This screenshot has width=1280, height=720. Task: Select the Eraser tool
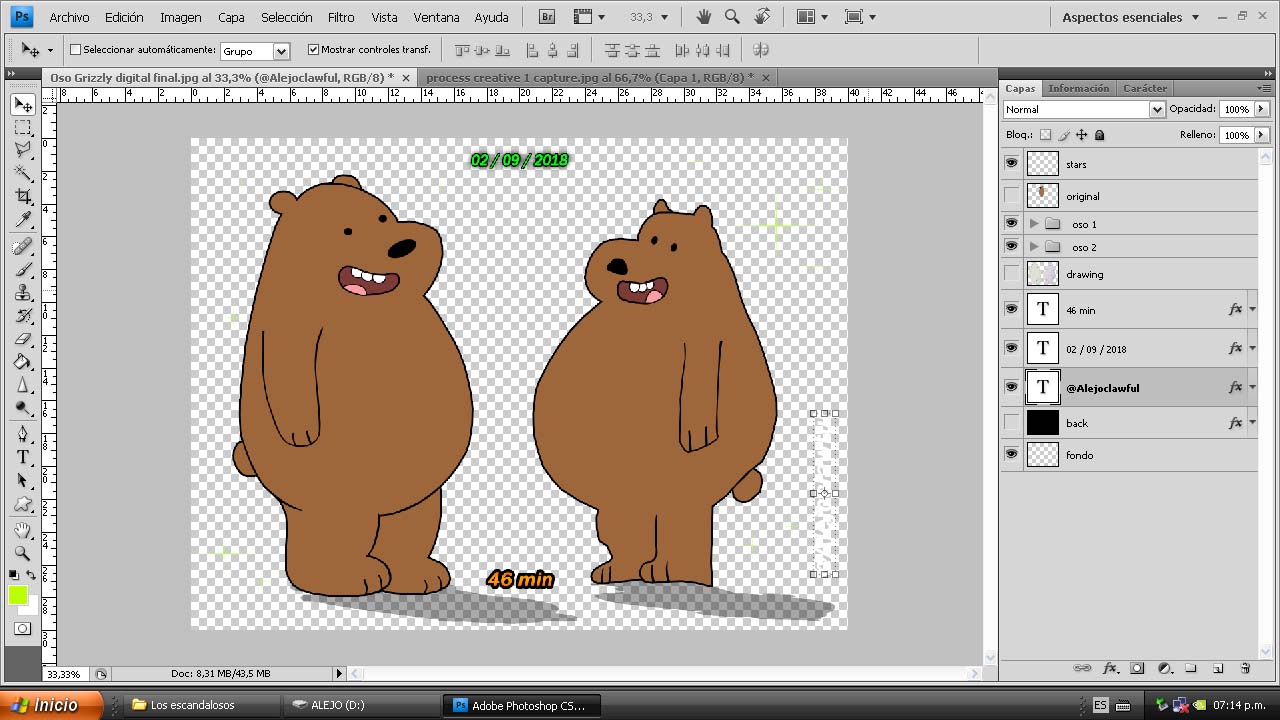[23, 339]
